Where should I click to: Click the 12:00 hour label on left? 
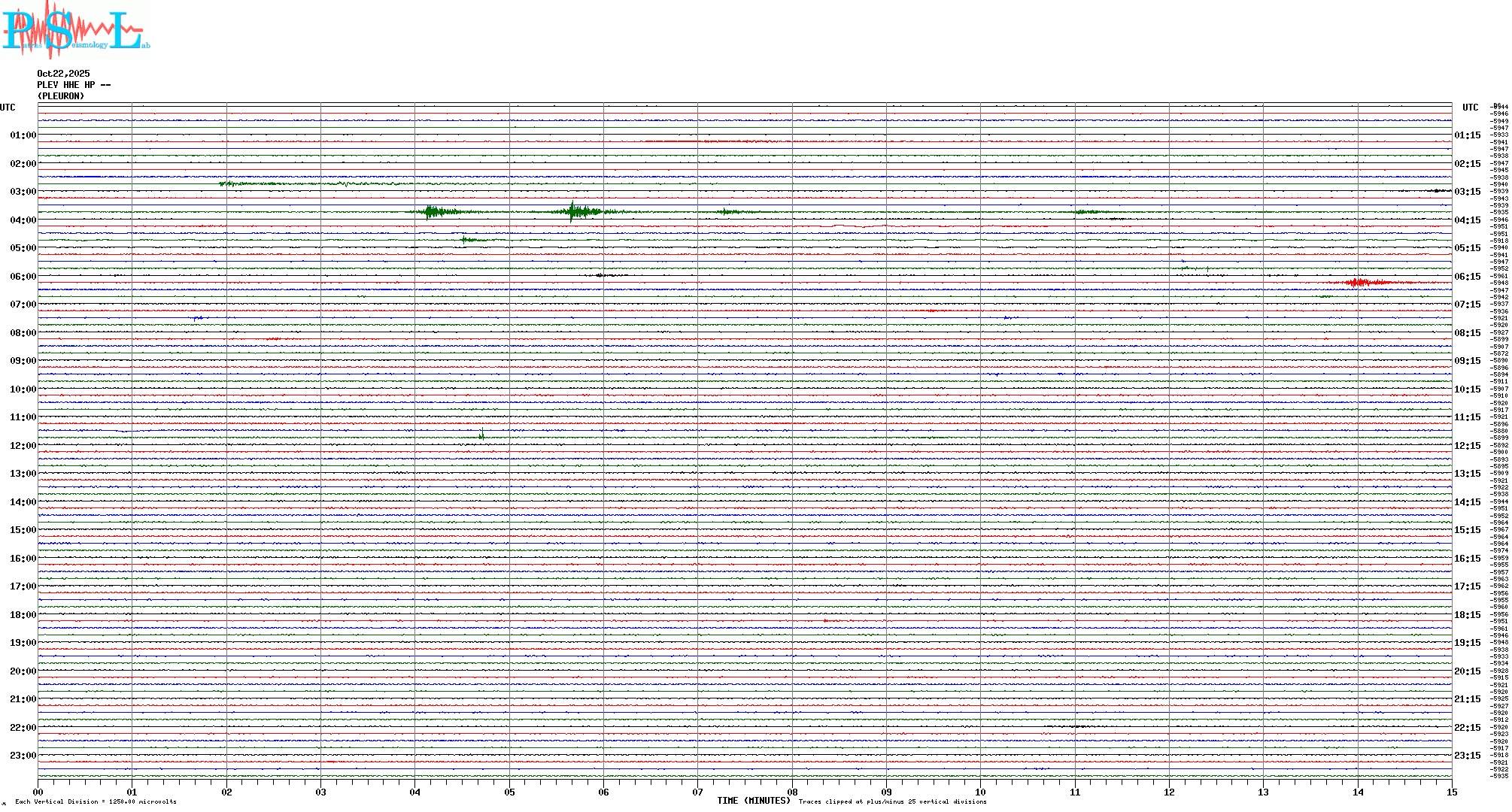coord(23,446)
